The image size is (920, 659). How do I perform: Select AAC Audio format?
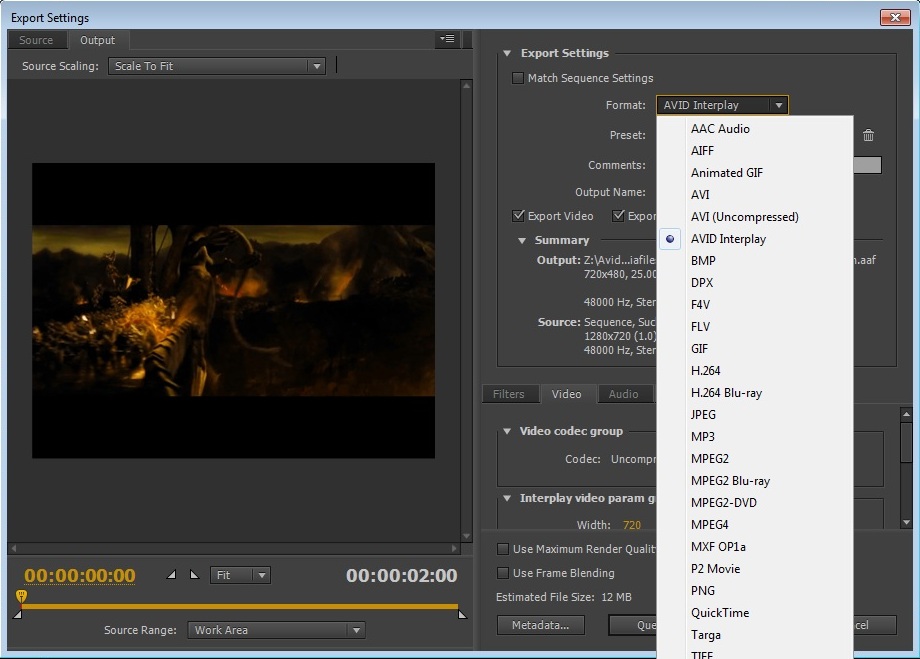coord(755,129)
